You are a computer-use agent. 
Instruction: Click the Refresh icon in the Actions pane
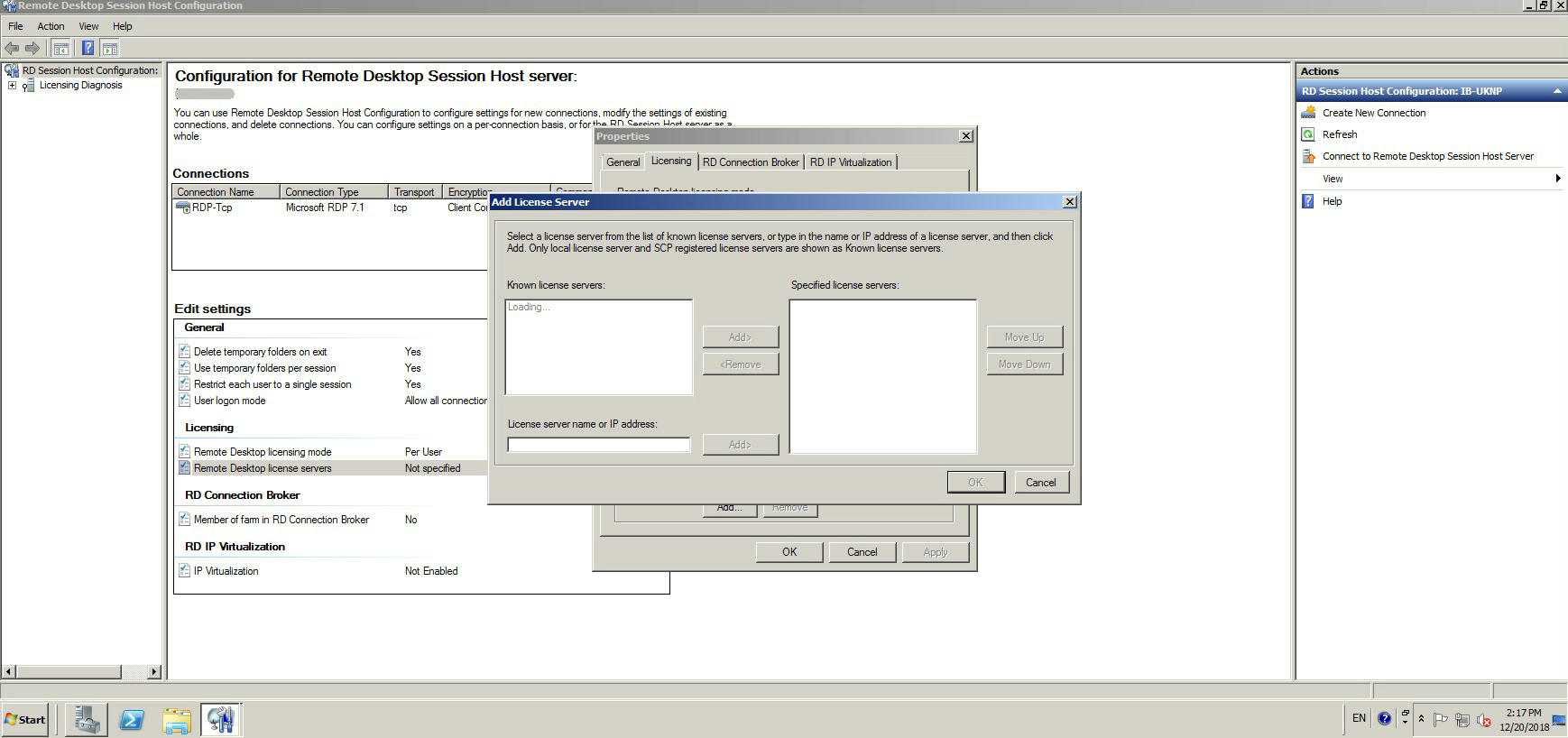(x=1308, y=134)
